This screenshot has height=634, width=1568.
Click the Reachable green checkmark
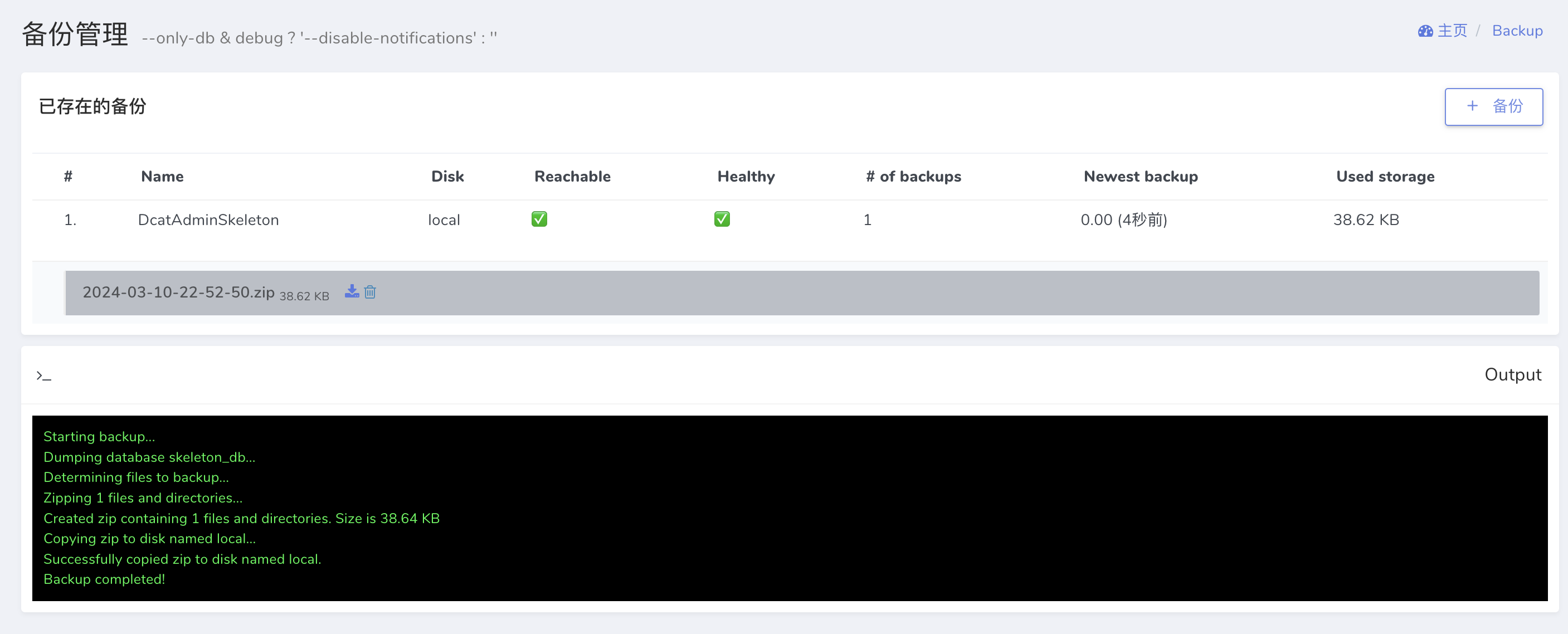(x=539, y=219)
